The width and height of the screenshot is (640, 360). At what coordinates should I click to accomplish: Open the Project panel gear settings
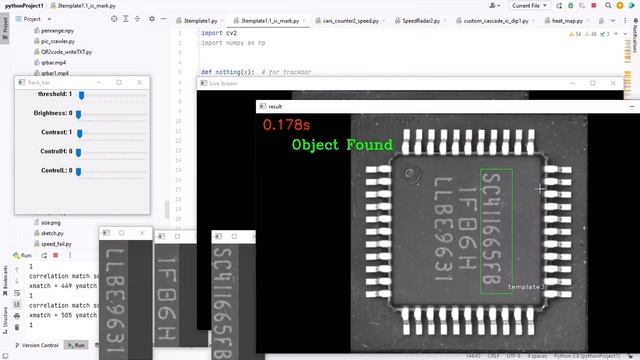[x=152, y=19]
